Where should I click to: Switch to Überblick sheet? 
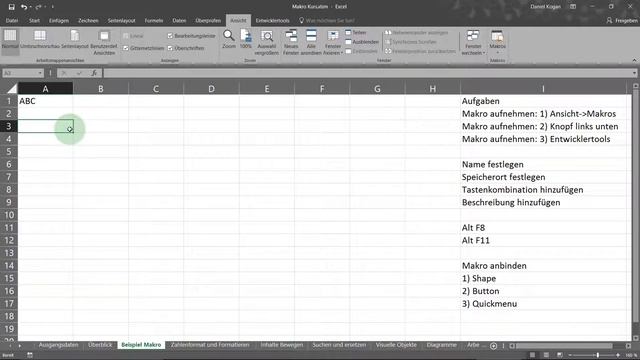100,345
